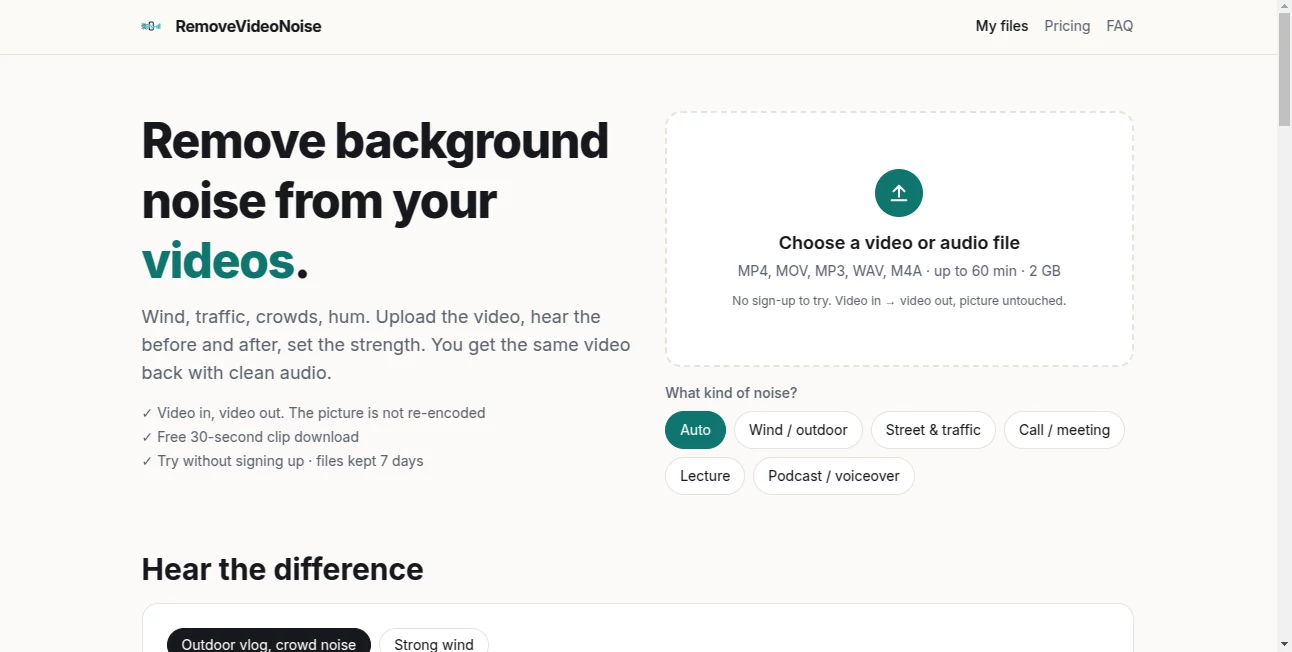Click the scrollbar up arrow
This screenshot has height=652, width=1292.
(x=1284, y=6)
